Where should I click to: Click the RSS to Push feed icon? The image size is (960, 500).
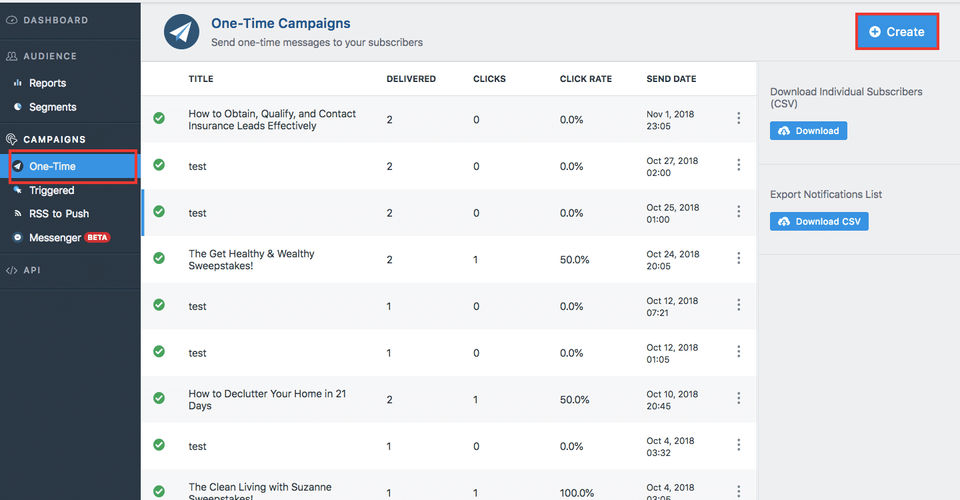(18, 214)
